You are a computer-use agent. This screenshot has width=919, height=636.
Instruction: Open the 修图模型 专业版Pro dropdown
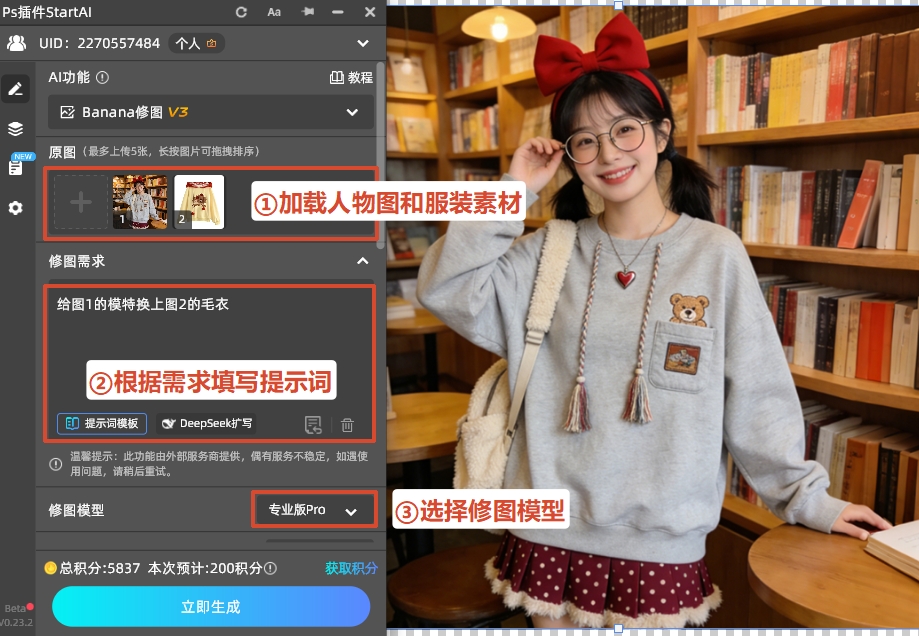coord(313,509)
